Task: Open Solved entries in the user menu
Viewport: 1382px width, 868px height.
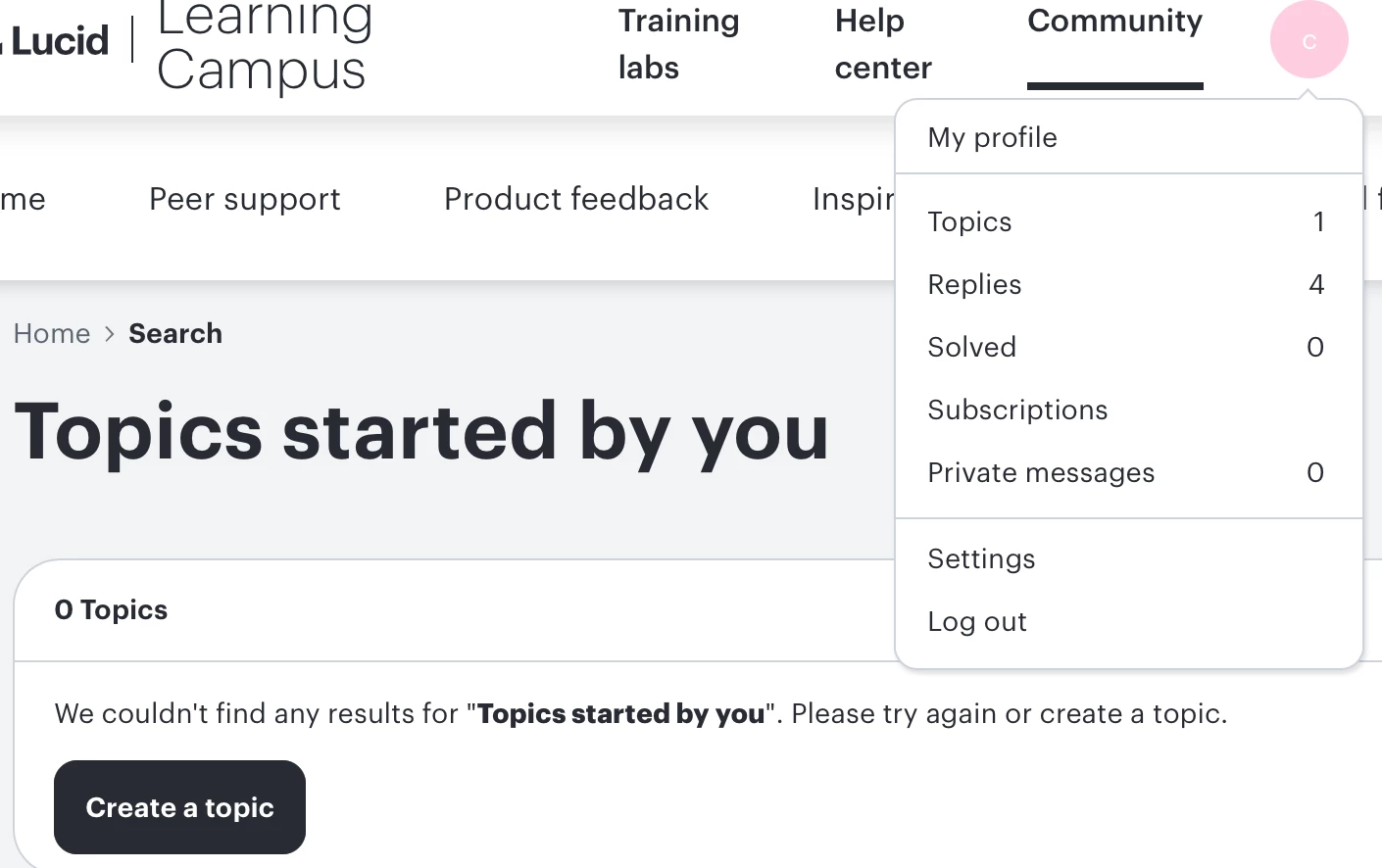Action: click(1129, 347)
